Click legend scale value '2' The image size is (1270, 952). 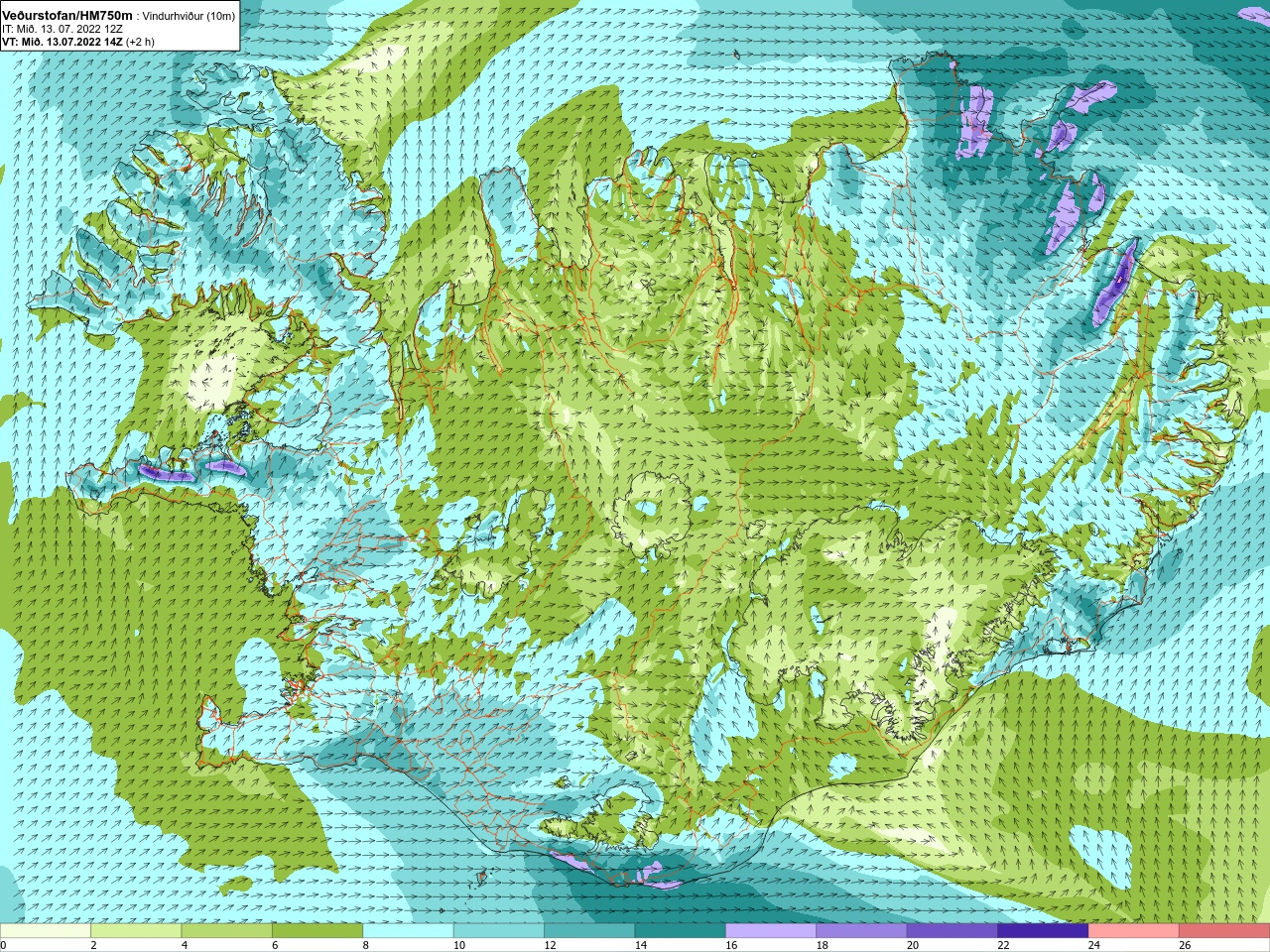coord(93,946)
